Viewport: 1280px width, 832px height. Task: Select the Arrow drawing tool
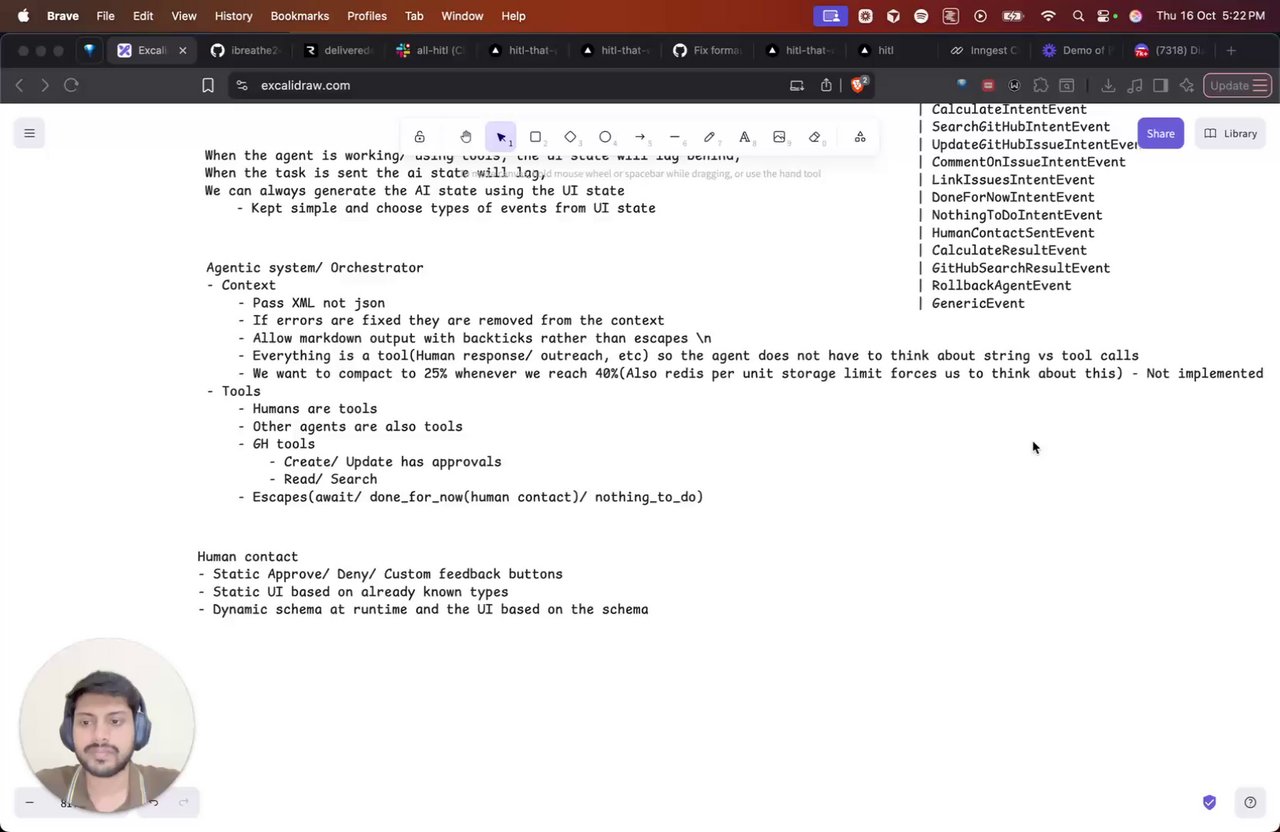coord(640,137)
